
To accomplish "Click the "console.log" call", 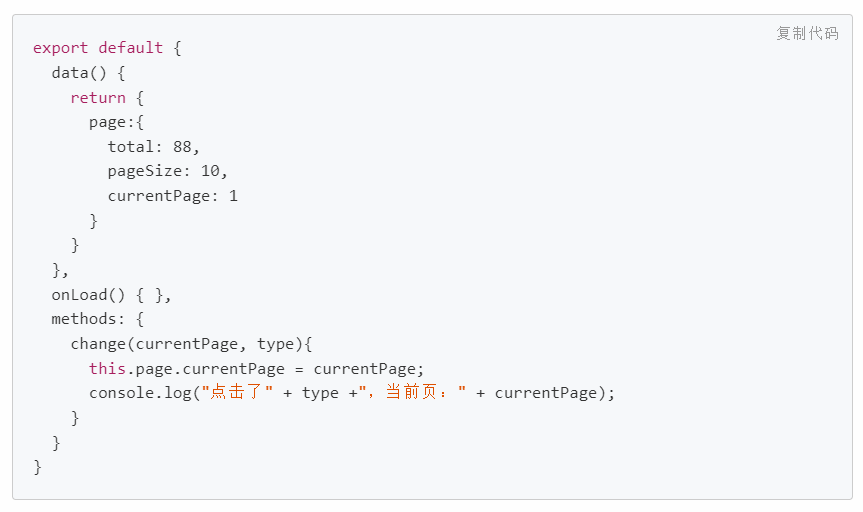I will (x=140, y=393).
